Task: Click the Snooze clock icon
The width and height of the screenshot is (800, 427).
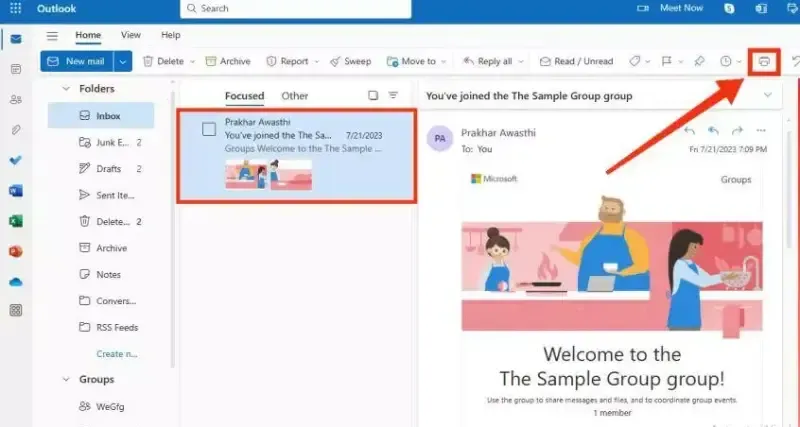Action: (726, 61)
